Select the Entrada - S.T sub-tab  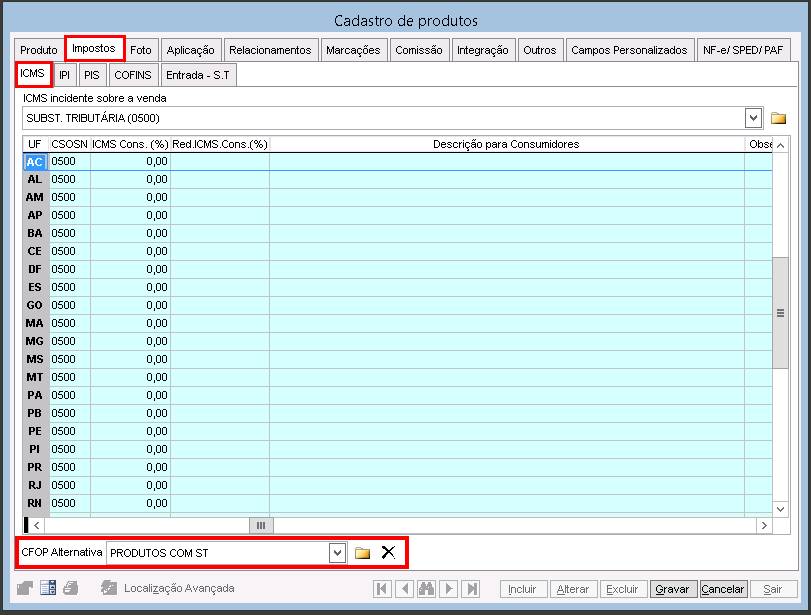(198, 75)
